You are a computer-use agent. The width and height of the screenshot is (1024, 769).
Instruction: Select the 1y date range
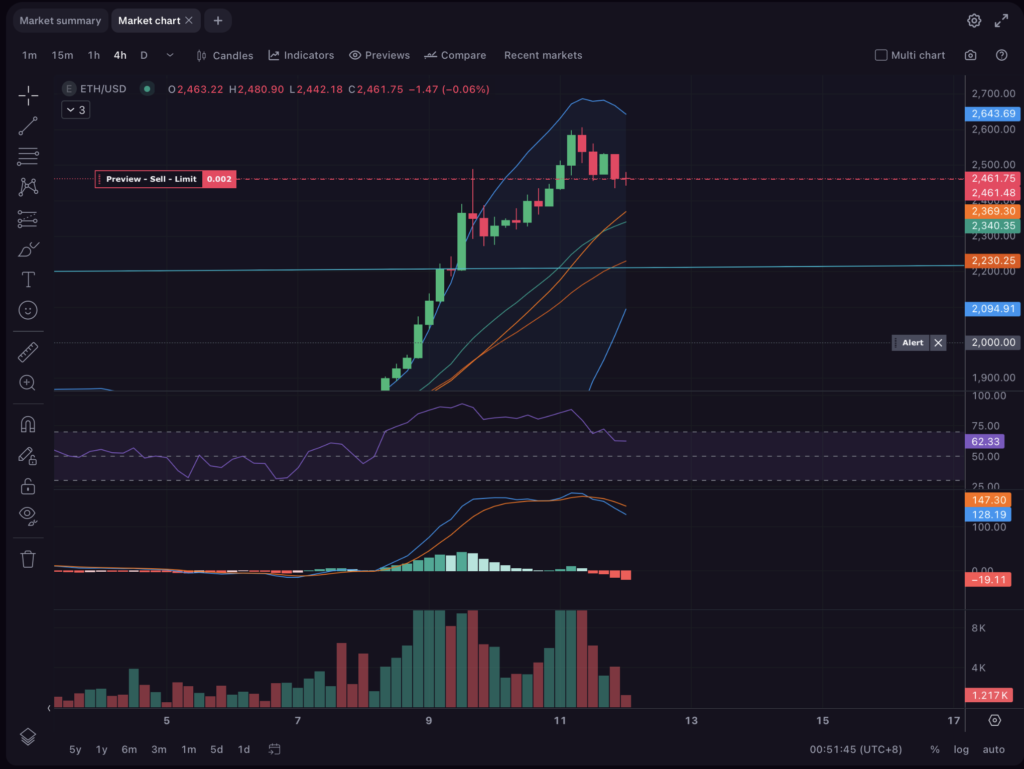(101, 749)
